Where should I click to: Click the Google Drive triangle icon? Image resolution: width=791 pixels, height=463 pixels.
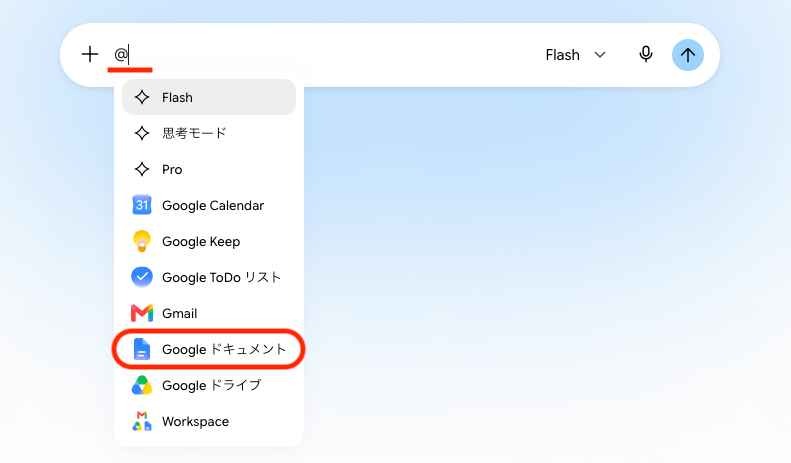click(142, 385)
